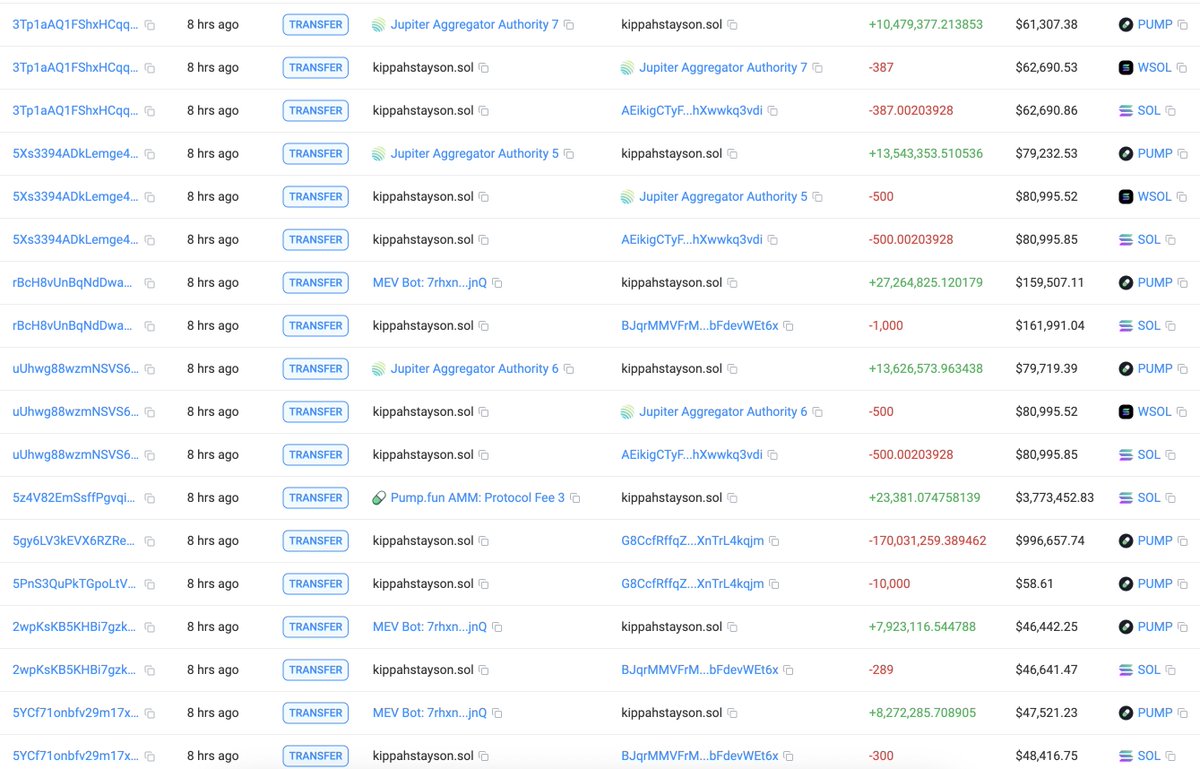
Task: Copy Jupiter Aggregator Authority 6 sender, +13,626,573.963438 row
Action: click(569, 369)
